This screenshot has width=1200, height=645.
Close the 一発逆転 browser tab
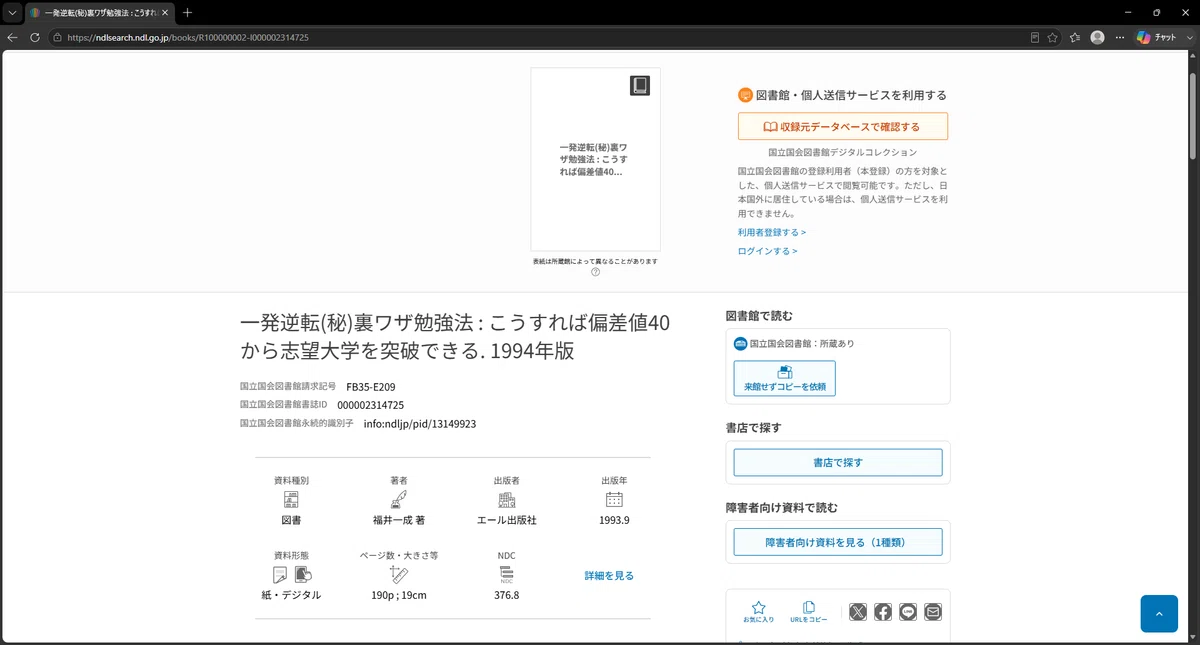pyautogui.click(x=166, y=12)
